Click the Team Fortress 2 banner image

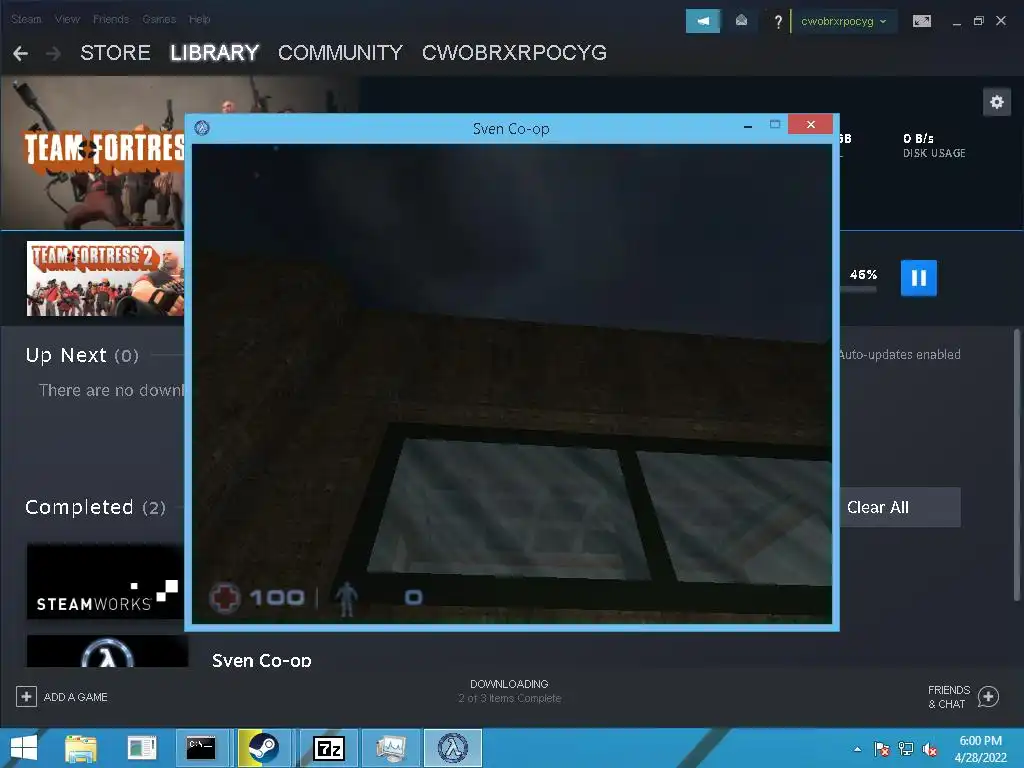(93, 153)
